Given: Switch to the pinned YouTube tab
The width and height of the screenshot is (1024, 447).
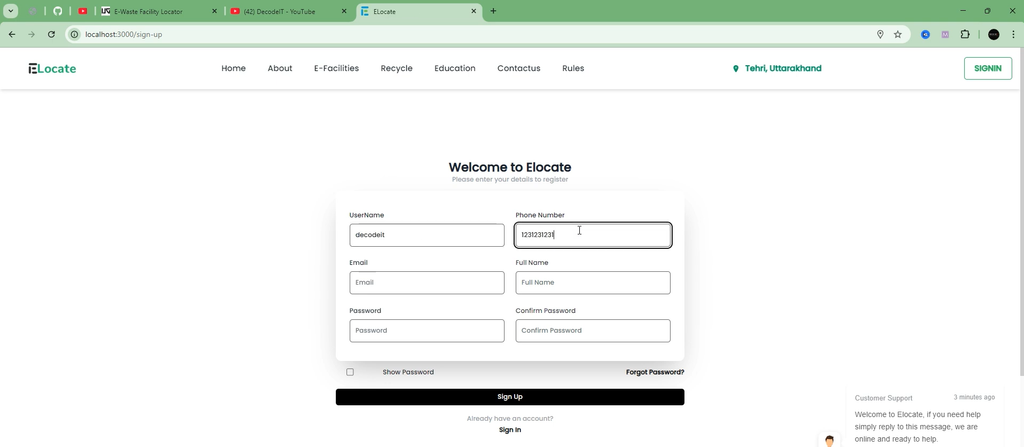Looking at the screenshot, I should pos(83,11).
